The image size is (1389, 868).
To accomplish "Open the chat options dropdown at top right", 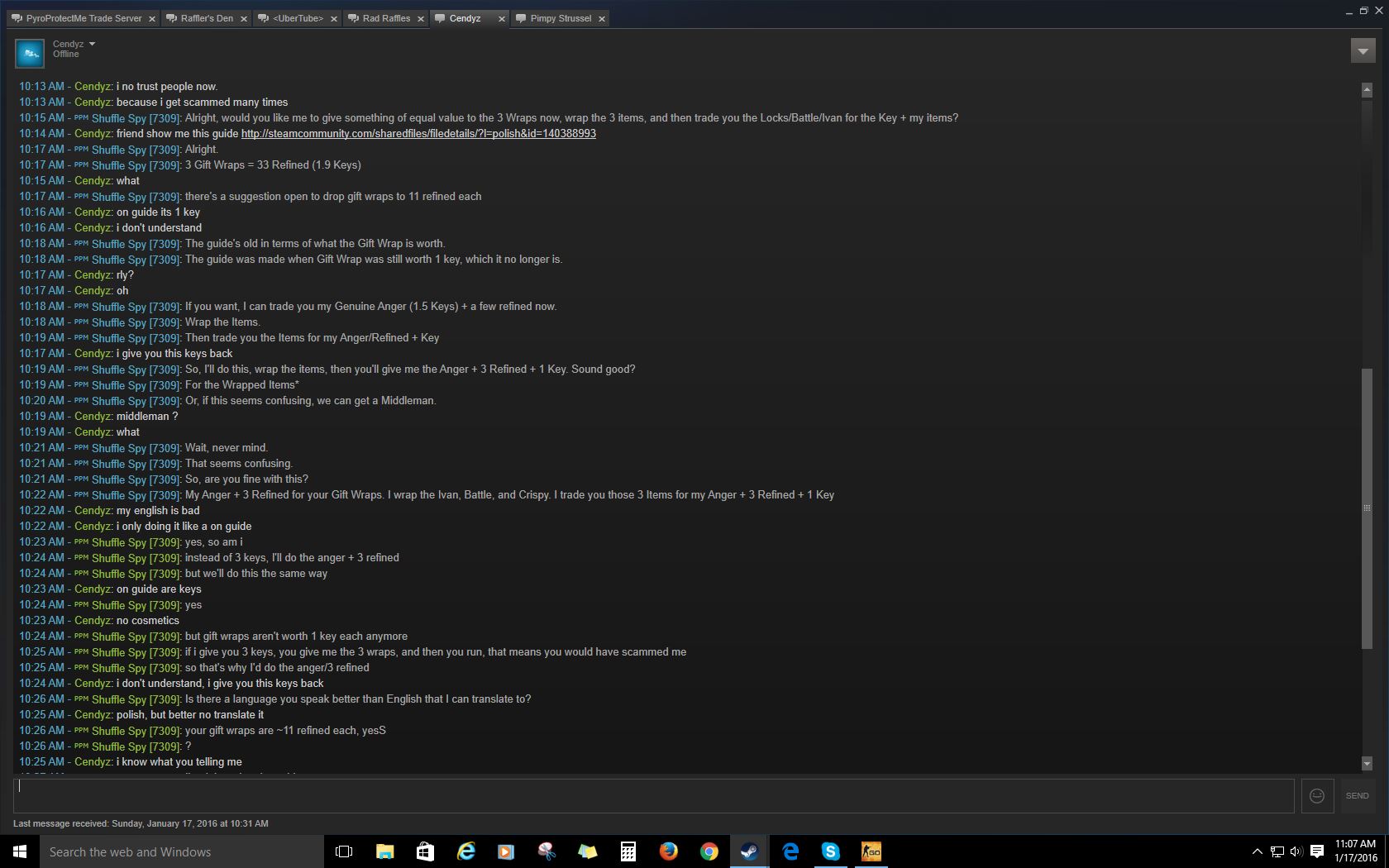I will (x=1363, y=50).
